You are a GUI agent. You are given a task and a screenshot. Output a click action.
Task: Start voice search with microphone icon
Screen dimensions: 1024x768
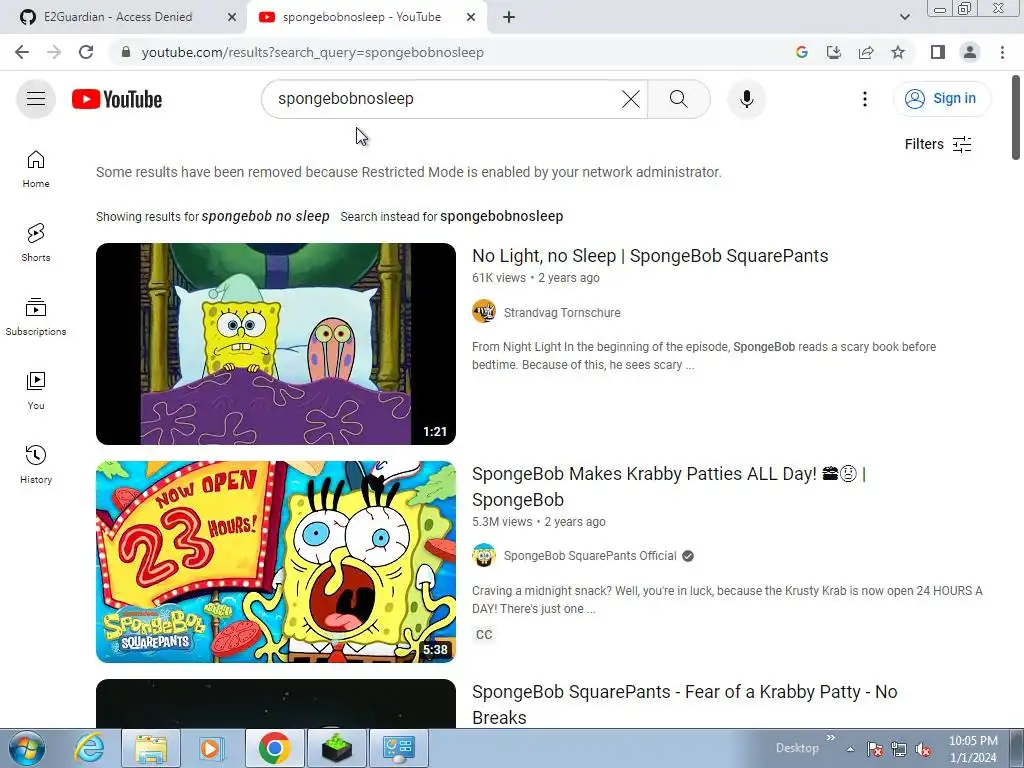[746, 99]
